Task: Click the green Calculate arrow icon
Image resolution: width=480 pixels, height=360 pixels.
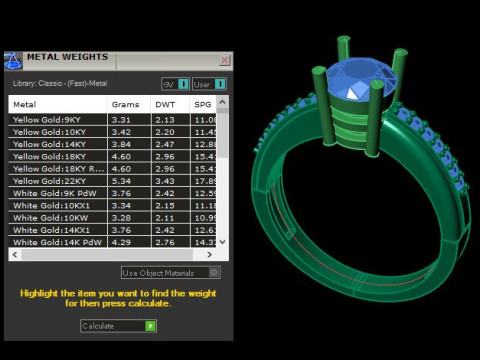Action: coord(150,326)
